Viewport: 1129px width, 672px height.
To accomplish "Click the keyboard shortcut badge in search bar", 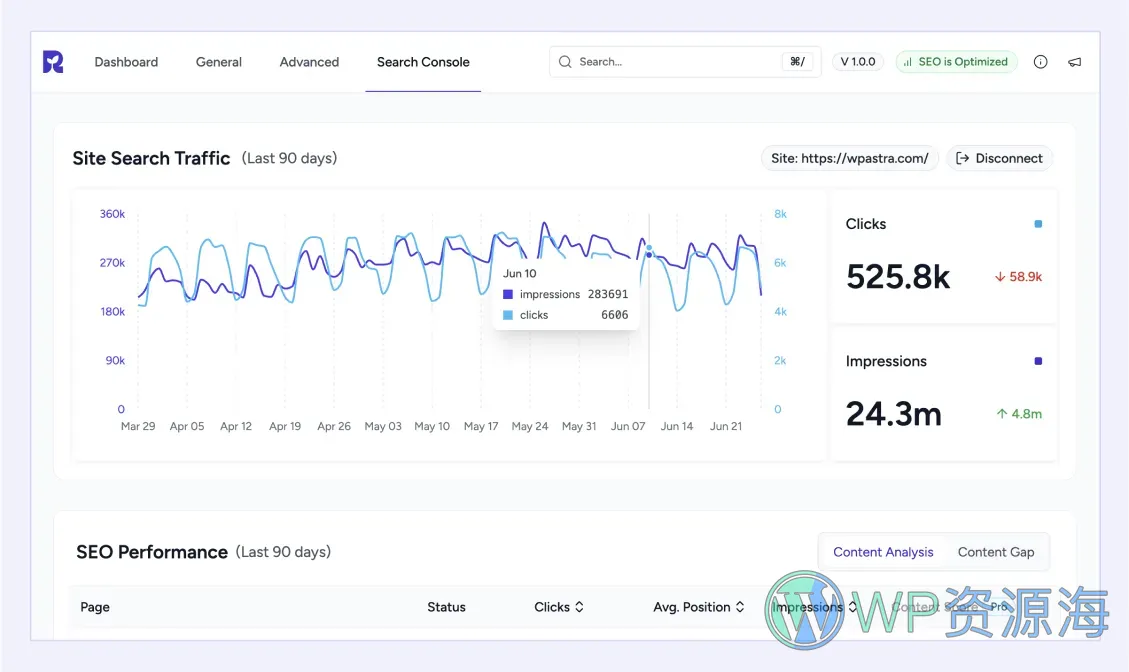I will pyautogui.click(x=797, y=61).
